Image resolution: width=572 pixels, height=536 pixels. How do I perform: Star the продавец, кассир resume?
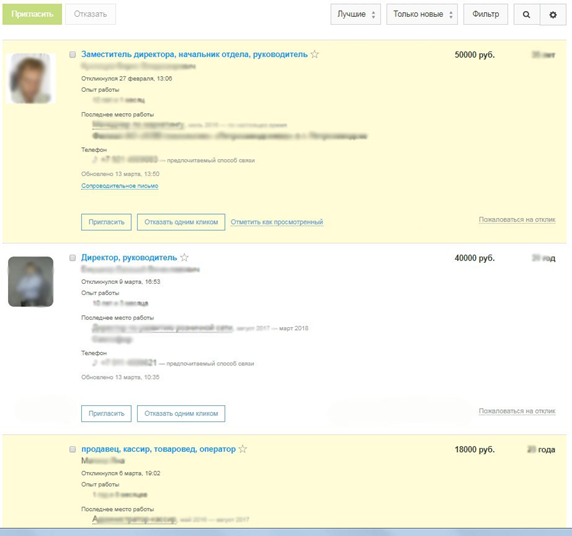[243, 449]
